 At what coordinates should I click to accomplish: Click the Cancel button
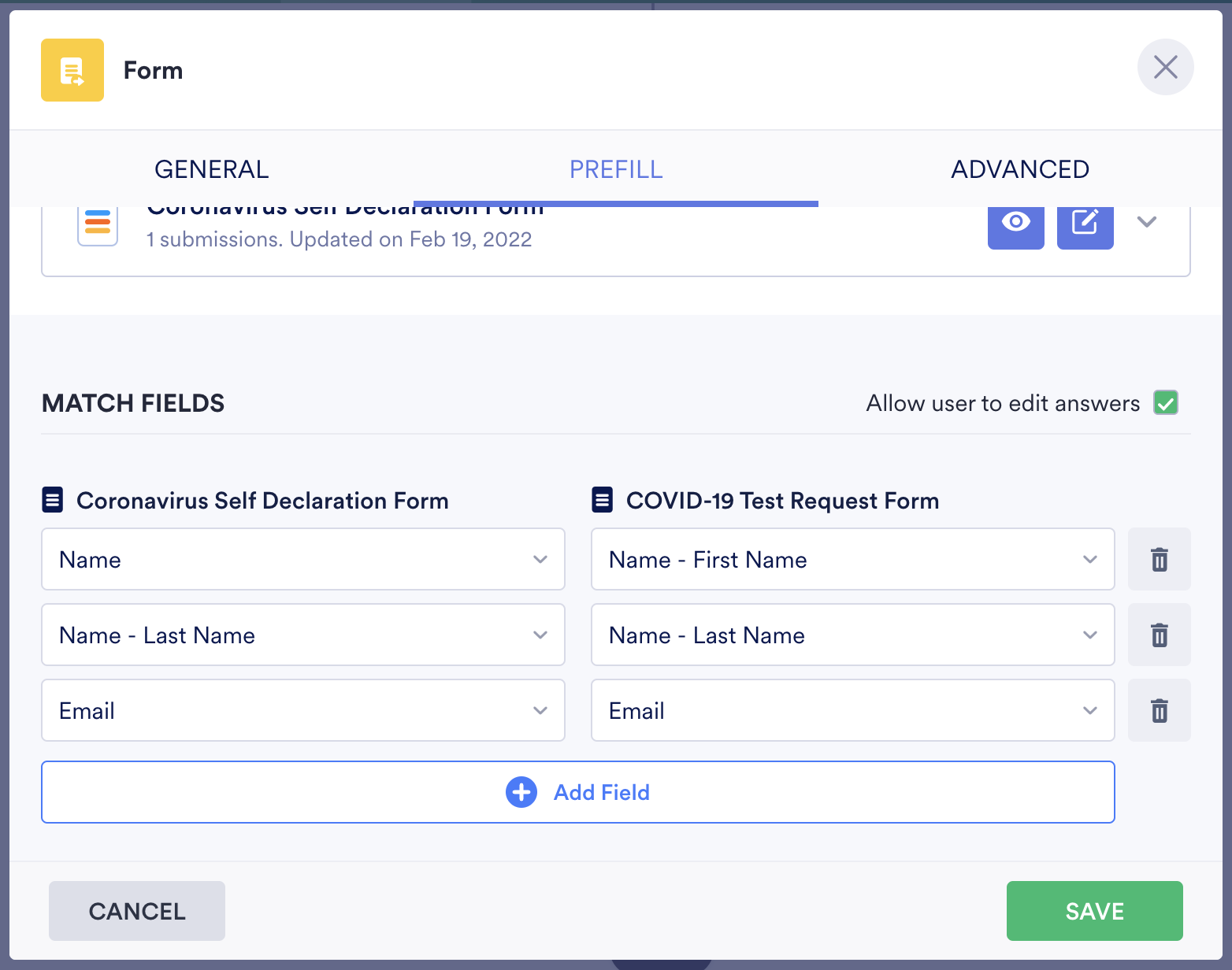pos(137,911)
